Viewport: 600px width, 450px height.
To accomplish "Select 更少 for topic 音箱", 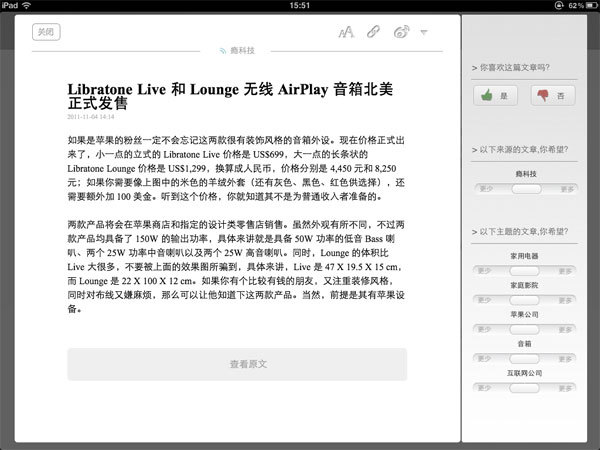I will pos(484,359).
